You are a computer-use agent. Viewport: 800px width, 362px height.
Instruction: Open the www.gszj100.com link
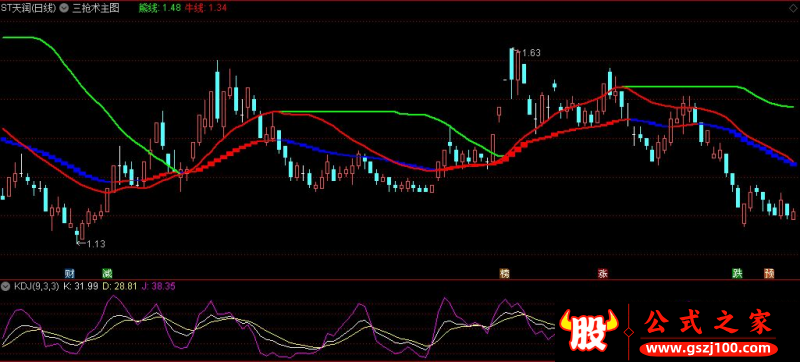coord(709,349)
